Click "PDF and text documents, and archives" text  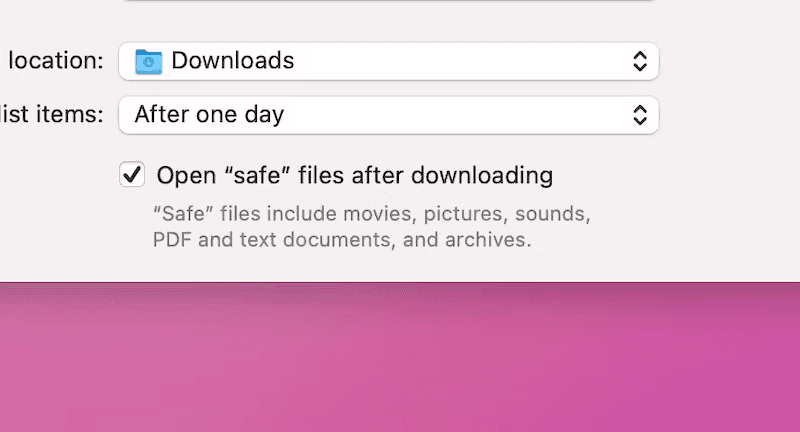(x=342, y=240)
